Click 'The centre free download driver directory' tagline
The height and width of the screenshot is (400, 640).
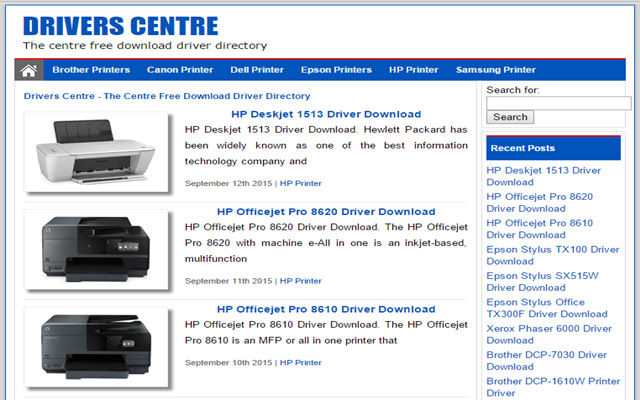(x=145, y=45)
